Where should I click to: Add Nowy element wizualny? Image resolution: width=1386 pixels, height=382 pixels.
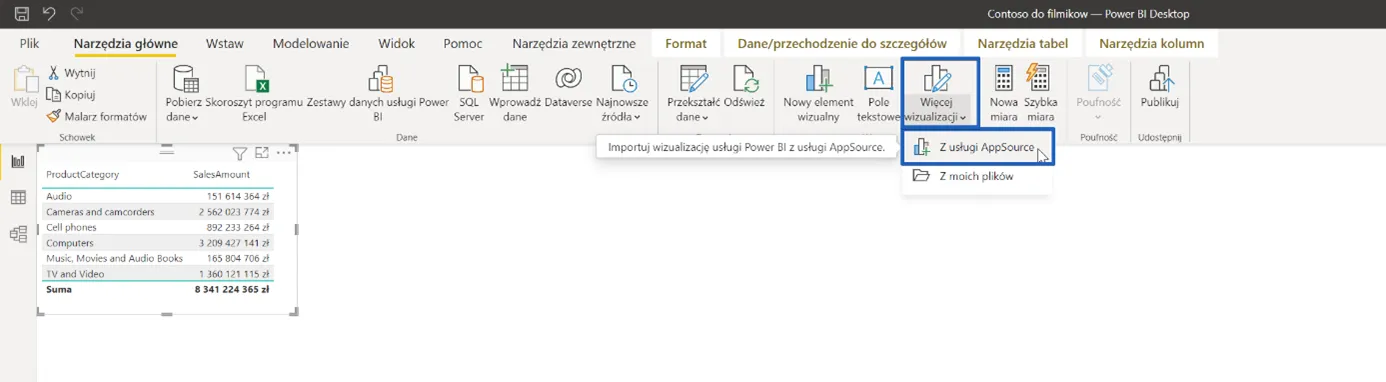pyautogui.click(x=818, y=94)
